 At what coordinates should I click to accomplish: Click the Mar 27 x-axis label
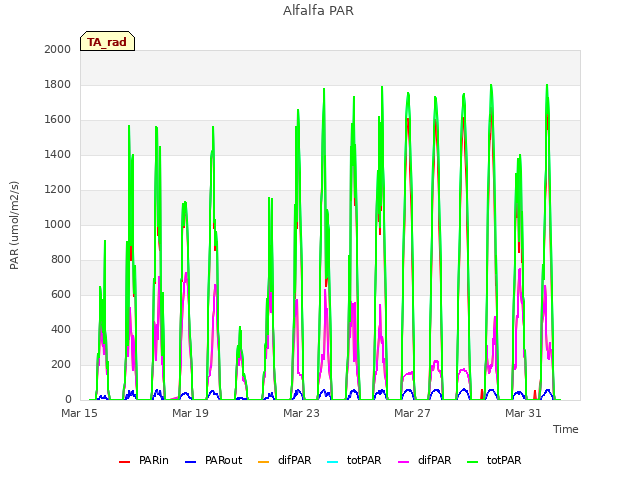coord(413,413)
